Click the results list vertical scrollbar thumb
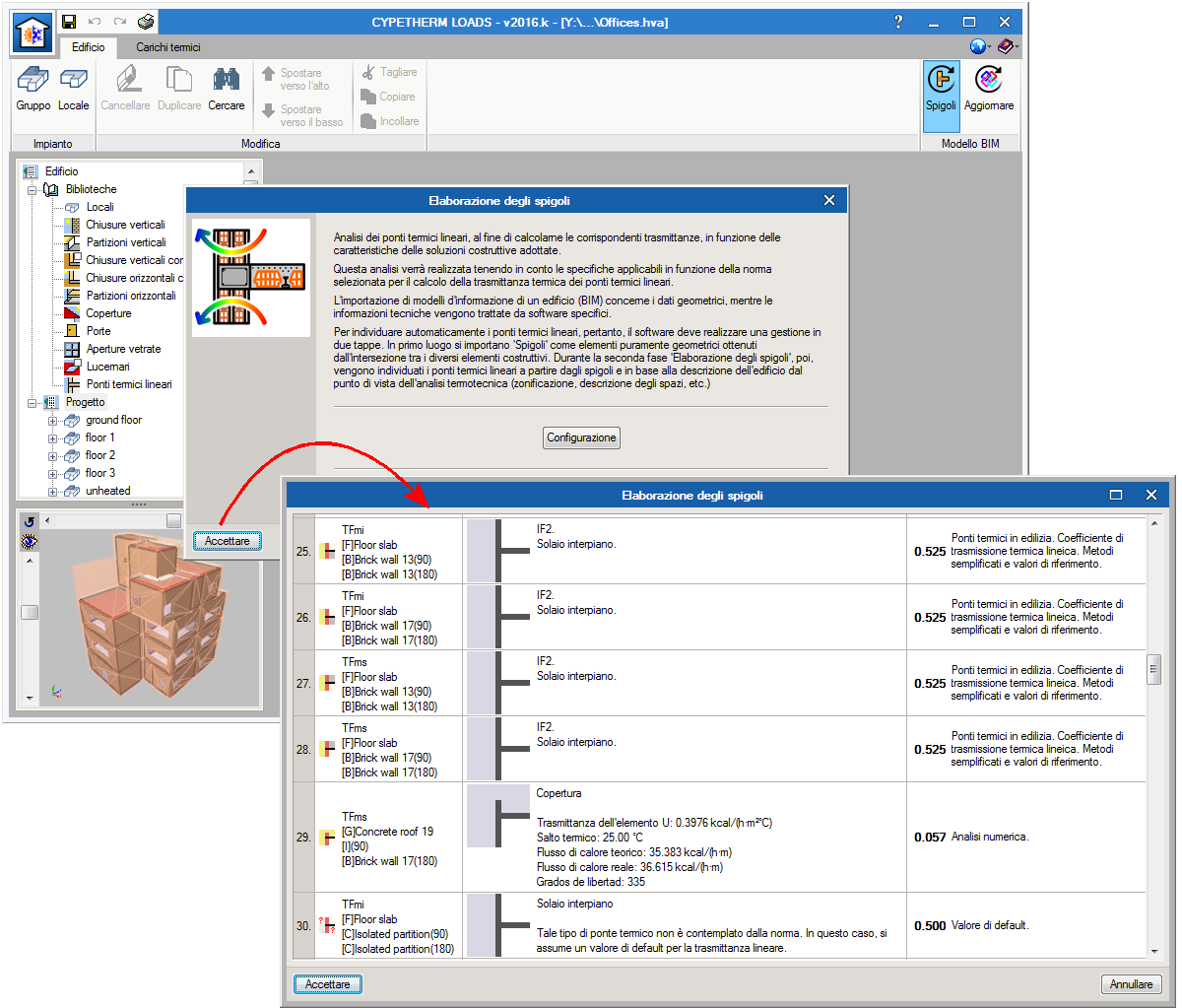The width and height of the screenshot is (1182, 1008). [x=1154, y=669]
